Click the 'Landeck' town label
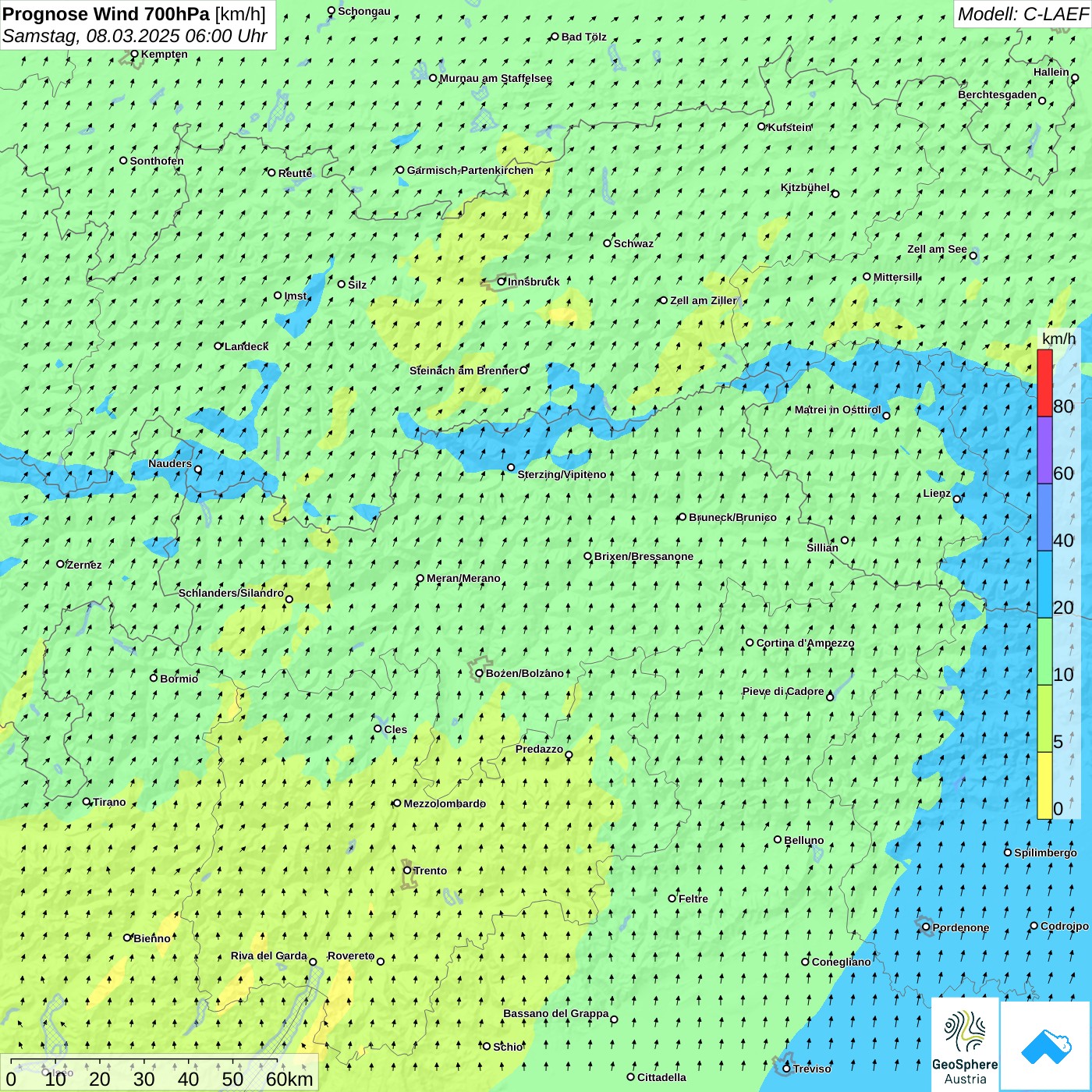The image size is (1092, 1092). pos(246,346)
